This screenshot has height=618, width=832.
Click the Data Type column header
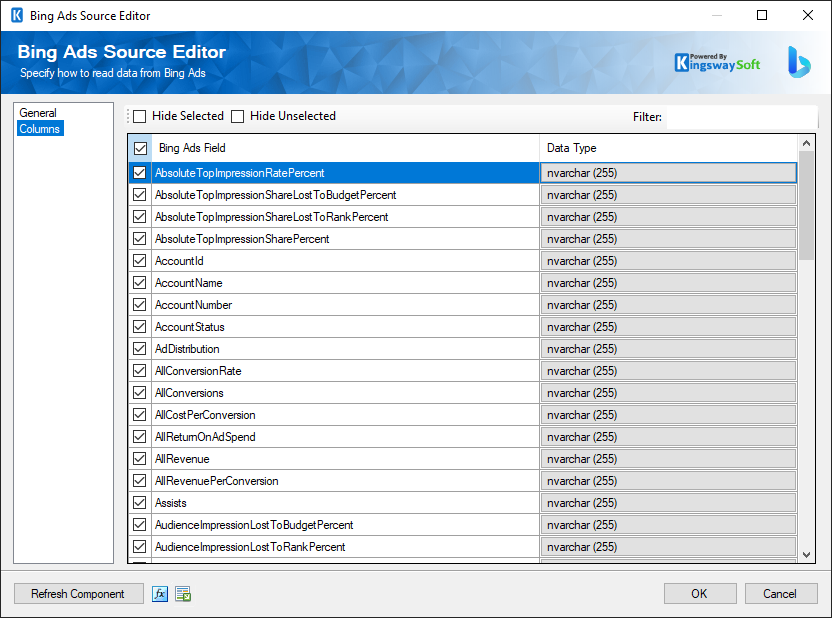point(669,148)
